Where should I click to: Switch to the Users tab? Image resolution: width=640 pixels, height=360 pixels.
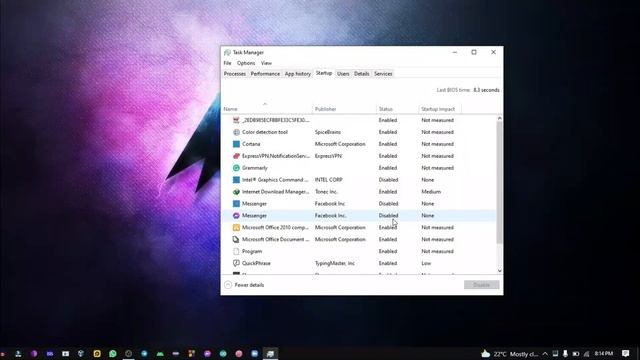tap(343, 74)
